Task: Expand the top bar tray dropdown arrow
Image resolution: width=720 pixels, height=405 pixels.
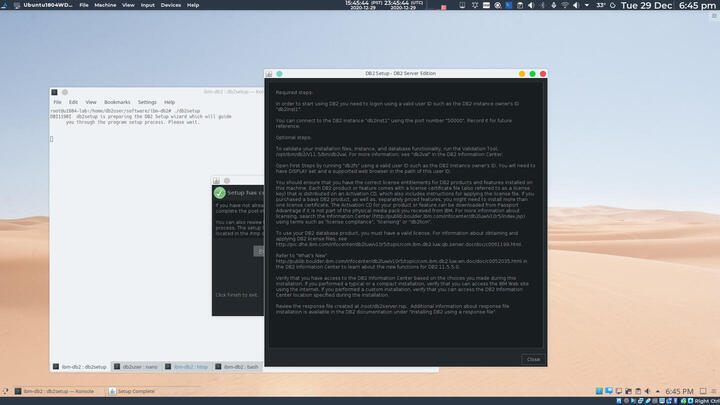Action: 587,6
